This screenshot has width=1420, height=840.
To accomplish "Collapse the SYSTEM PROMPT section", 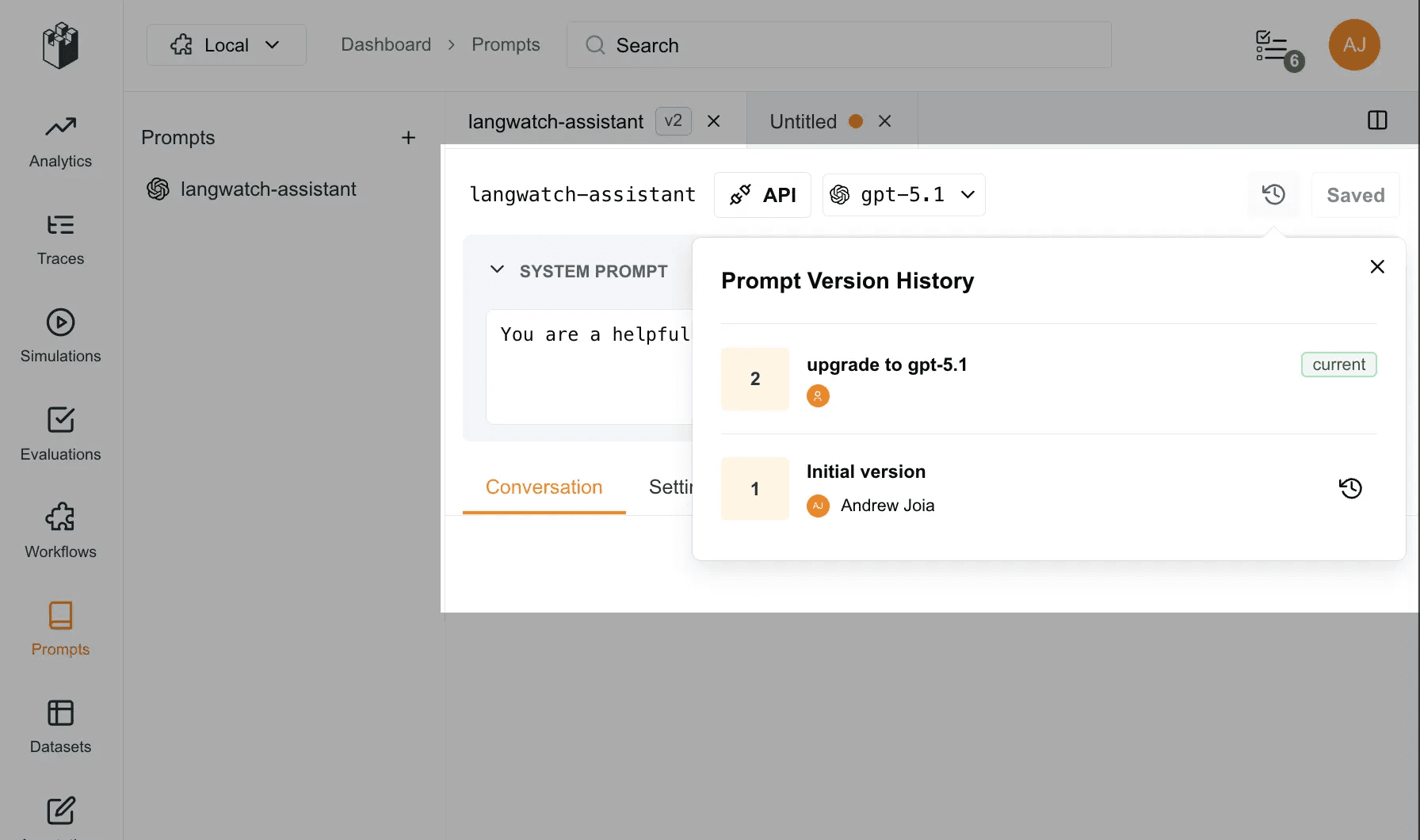I will pos(498,270).
